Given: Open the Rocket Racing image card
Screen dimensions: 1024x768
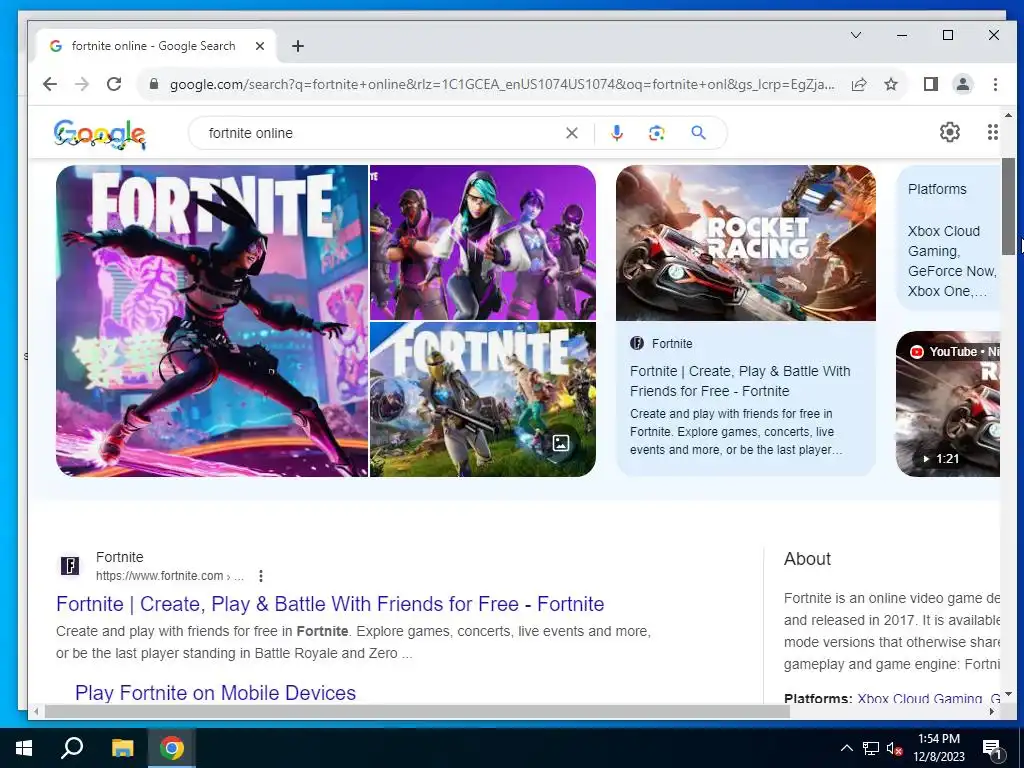Looking at the screenshot, I should coord(746,243).
